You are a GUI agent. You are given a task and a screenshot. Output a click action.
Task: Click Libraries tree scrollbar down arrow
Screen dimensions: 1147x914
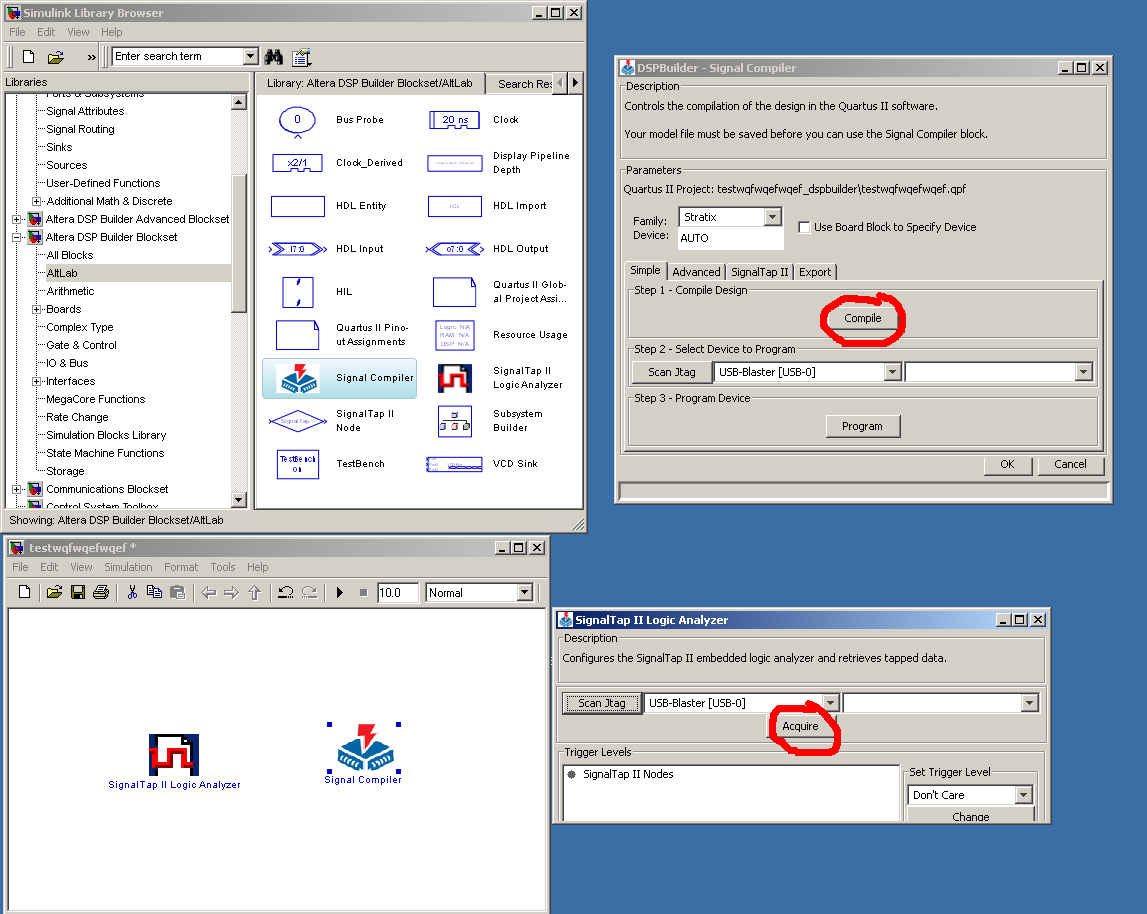pyautogui.click(x=238, y=500)
